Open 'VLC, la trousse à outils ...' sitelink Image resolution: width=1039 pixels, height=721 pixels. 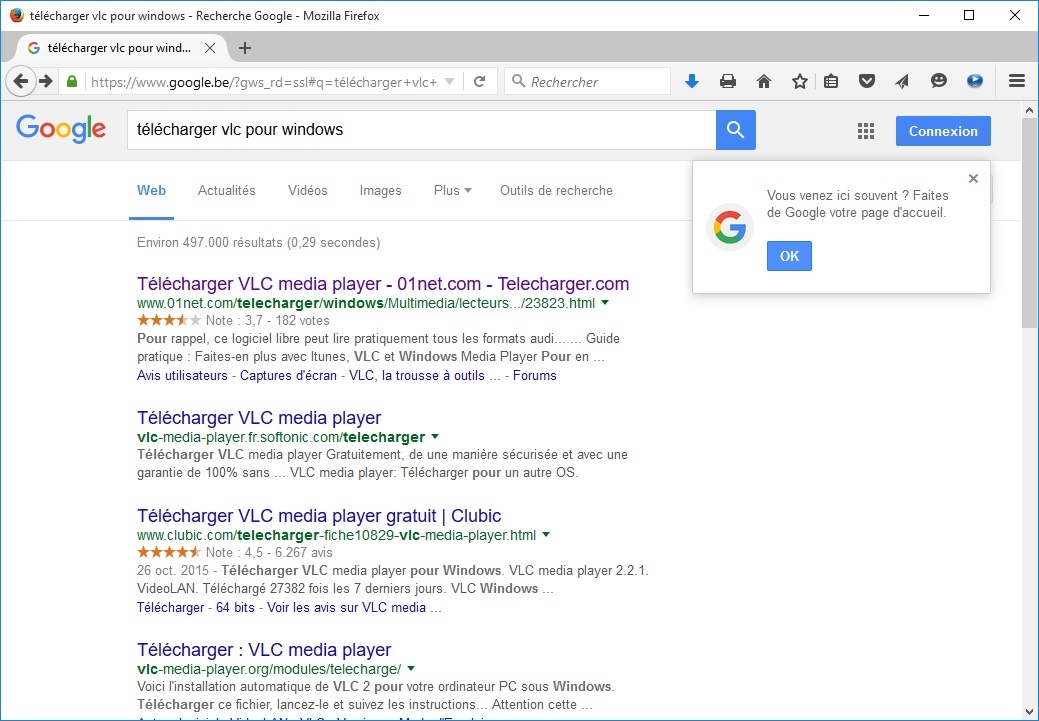(x=425, y=376)
